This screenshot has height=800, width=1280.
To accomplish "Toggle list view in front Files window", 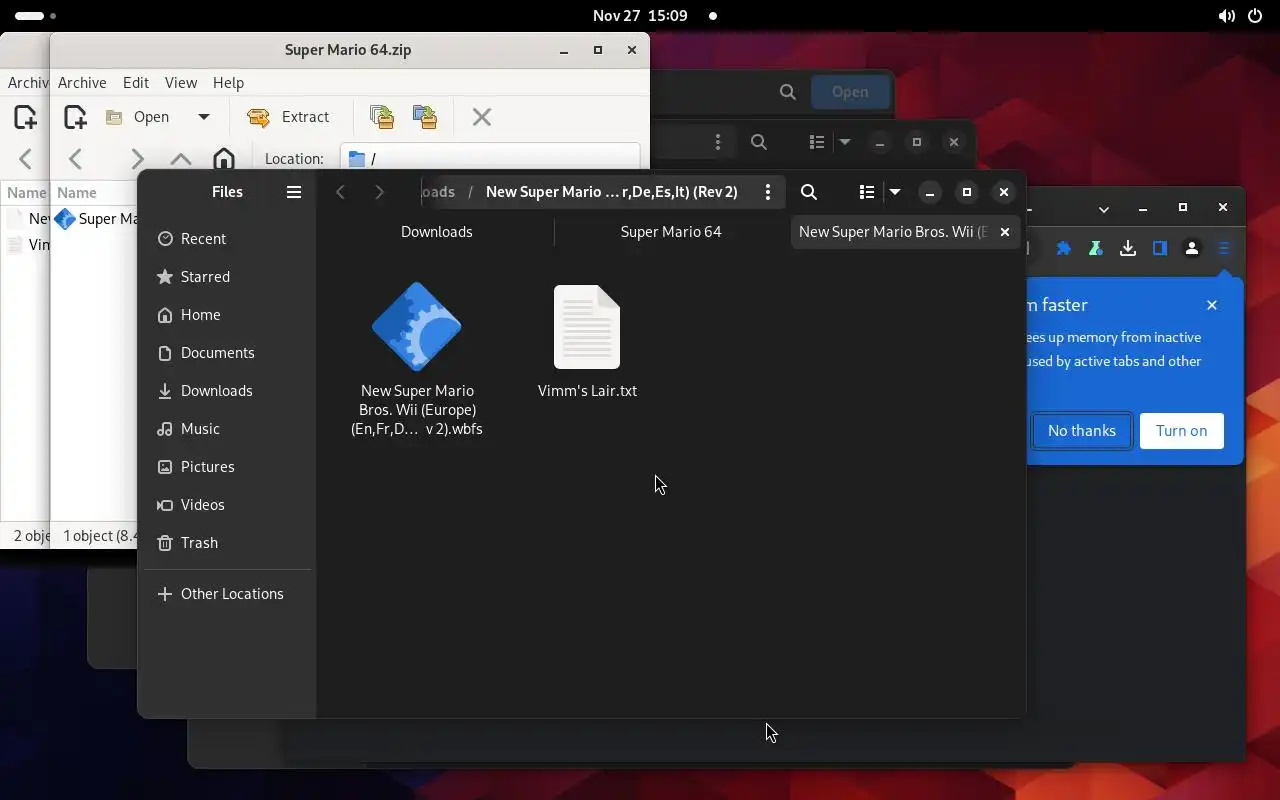I will coord(867,192).
